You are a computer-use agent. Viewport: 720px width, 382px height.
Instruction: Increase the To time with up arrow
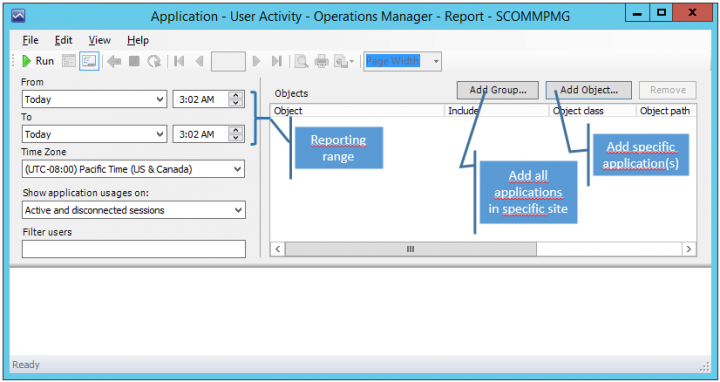point(236,130)
